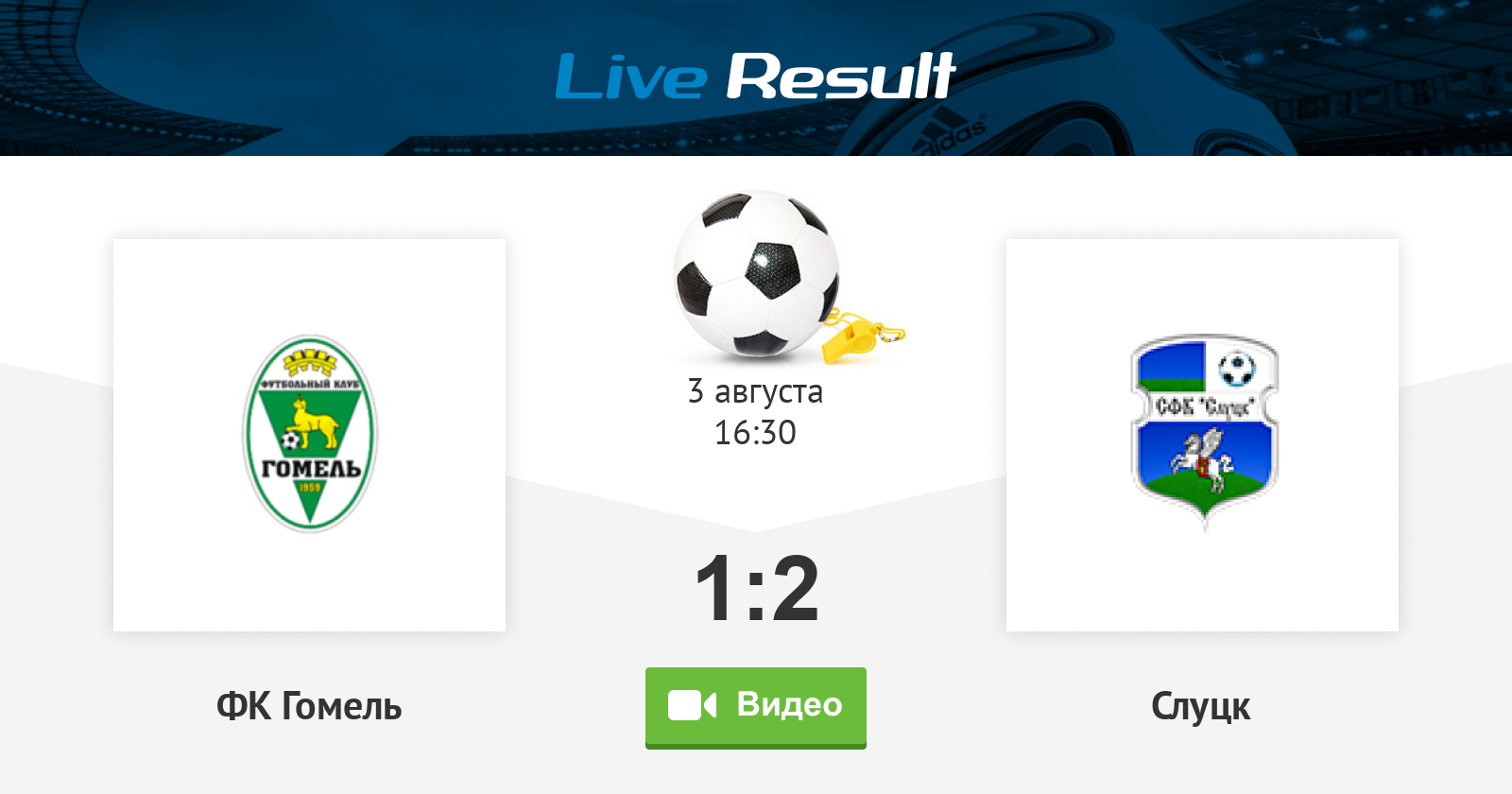Screen dimensions: 1512x794
Task: Open the FK Gomel club crest
Action: click(x=309, y=433)
